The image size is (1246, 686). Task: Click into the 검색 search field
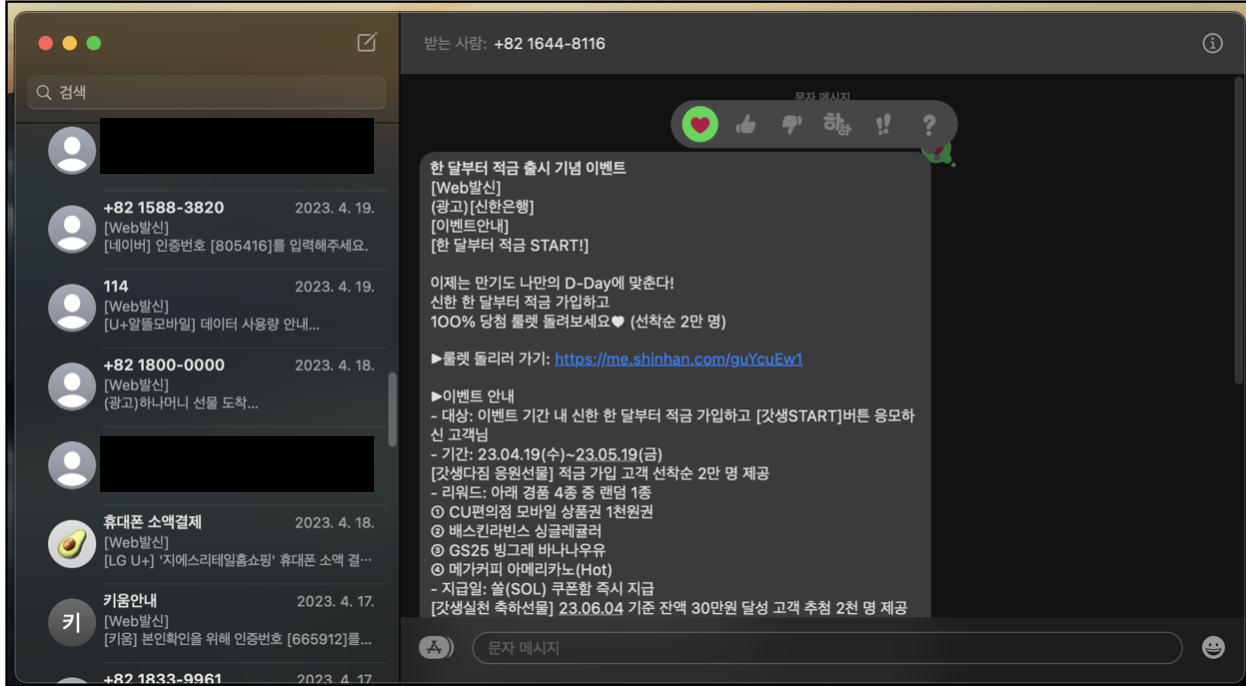[x=206, y=92]
